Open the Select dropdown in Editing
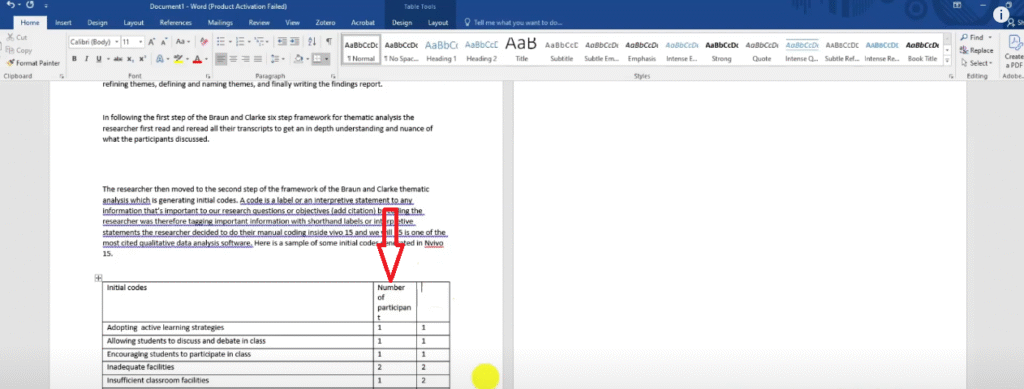The width and height of the screenshot is (1024, 389). tap(976, 63)
